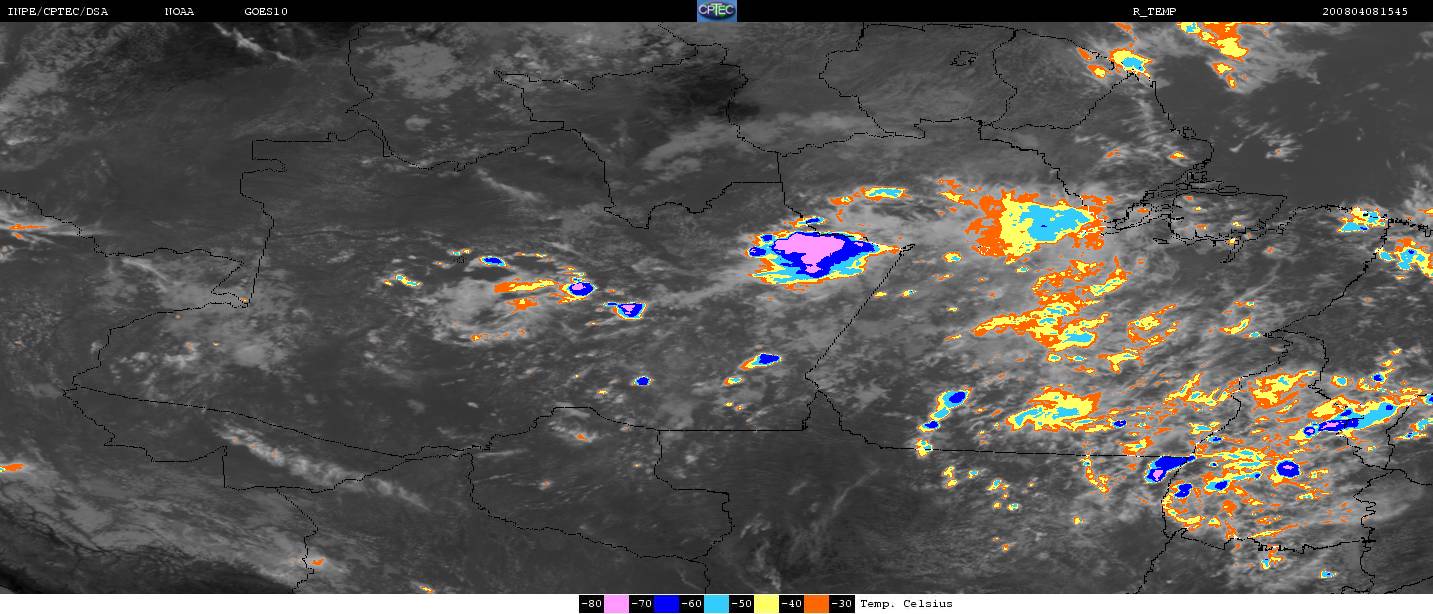Click the -40 legend value
The image size is (1433, 614).
(x=791, y=604)
